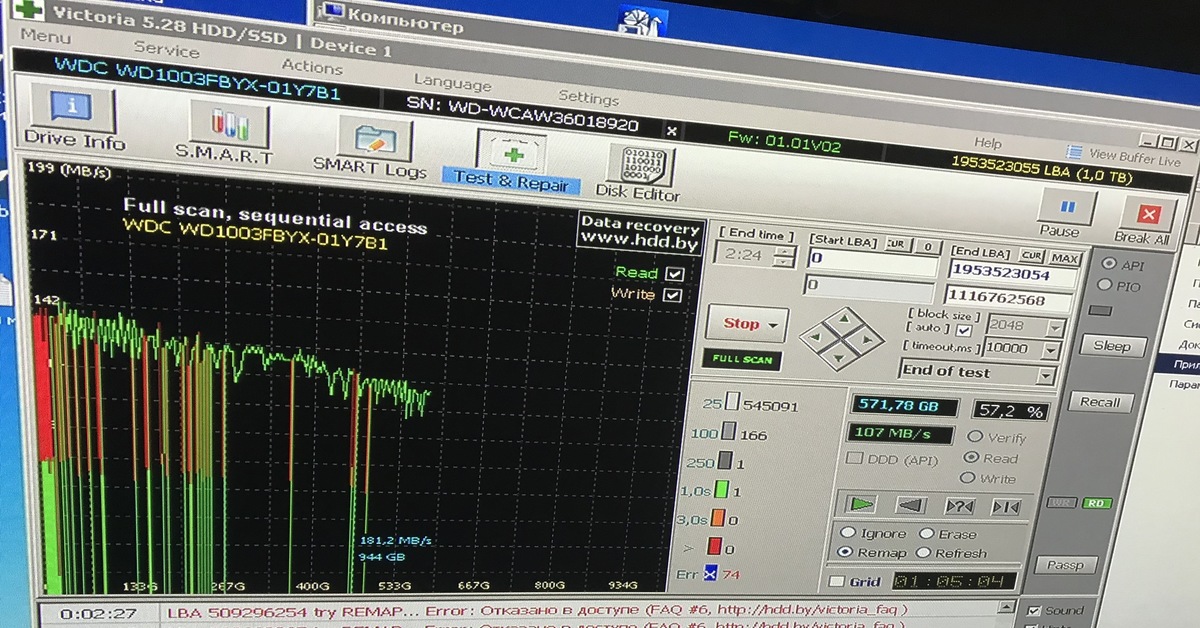This screenshot has width=1200, height=628.
Task: Select the Remap radio option
Action: click(x=847, y=552)
